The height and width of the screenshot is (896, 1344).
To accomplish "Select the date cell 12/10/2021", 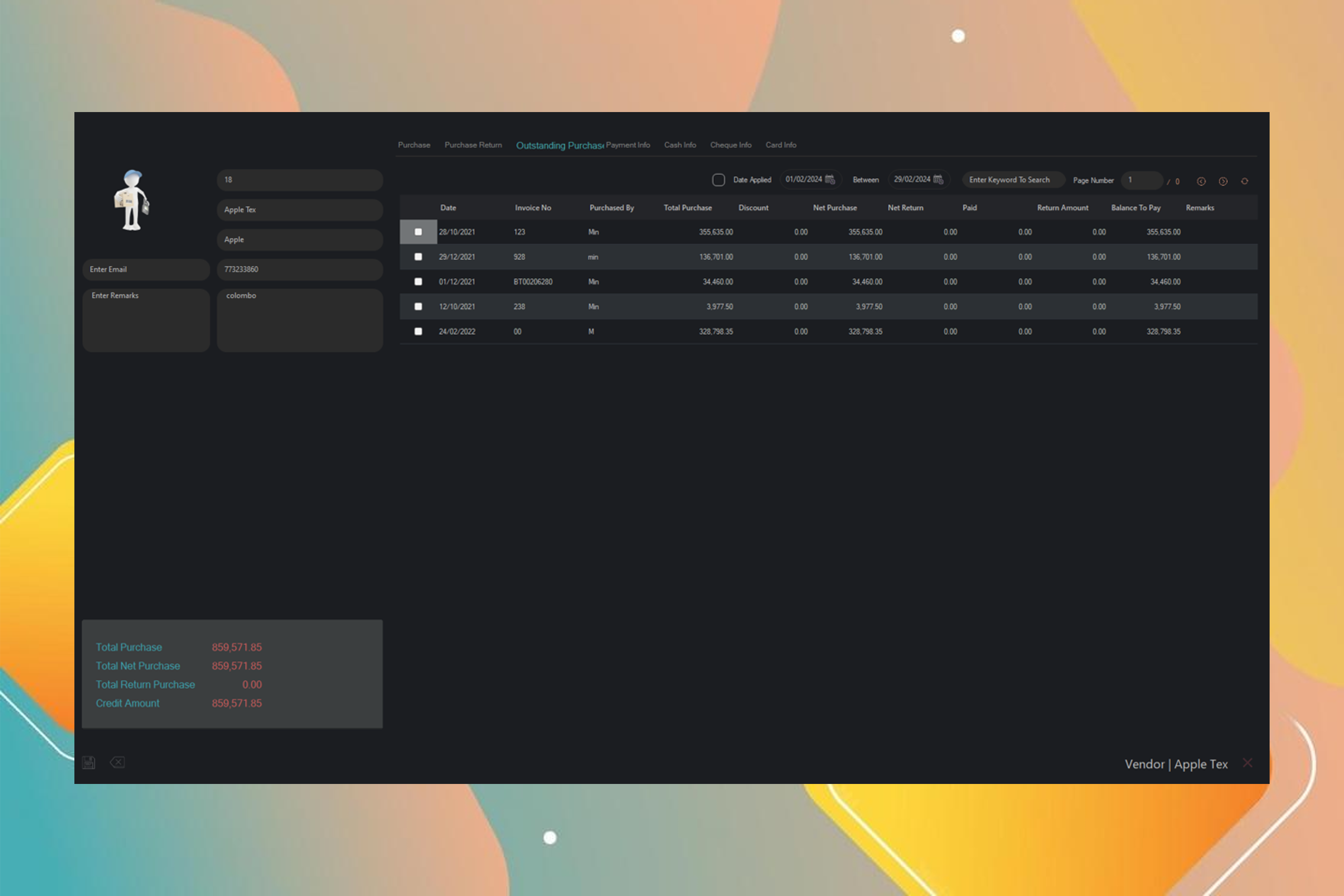I will 457,306.
